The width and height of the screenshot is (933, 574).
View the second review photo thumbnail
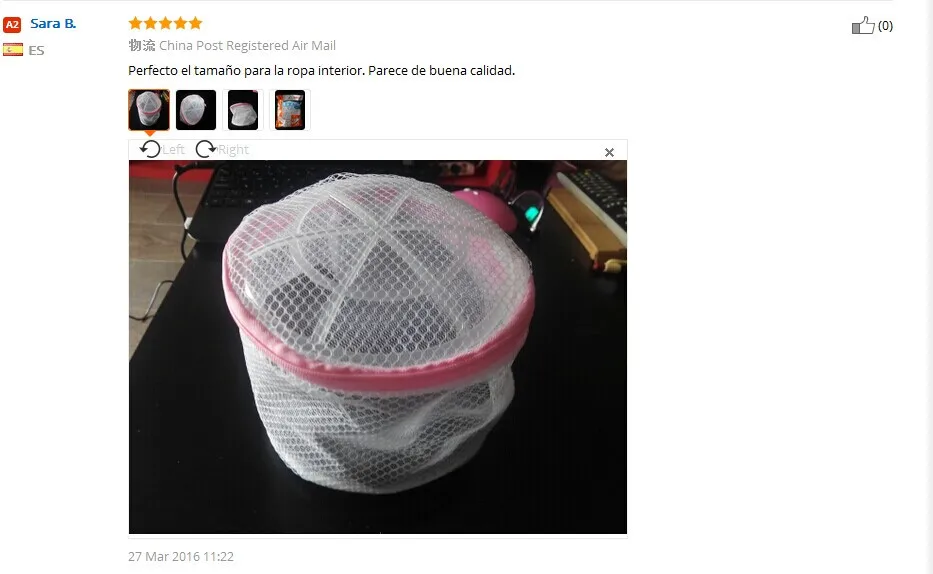(196, 109)
